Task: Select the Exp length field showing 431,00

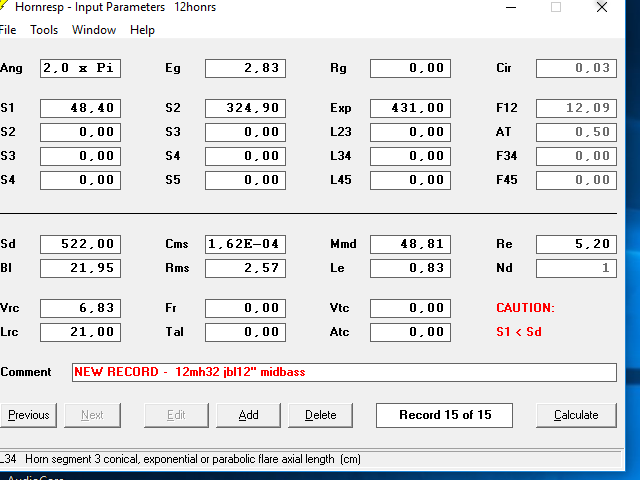Action: (x=410, y=108)
